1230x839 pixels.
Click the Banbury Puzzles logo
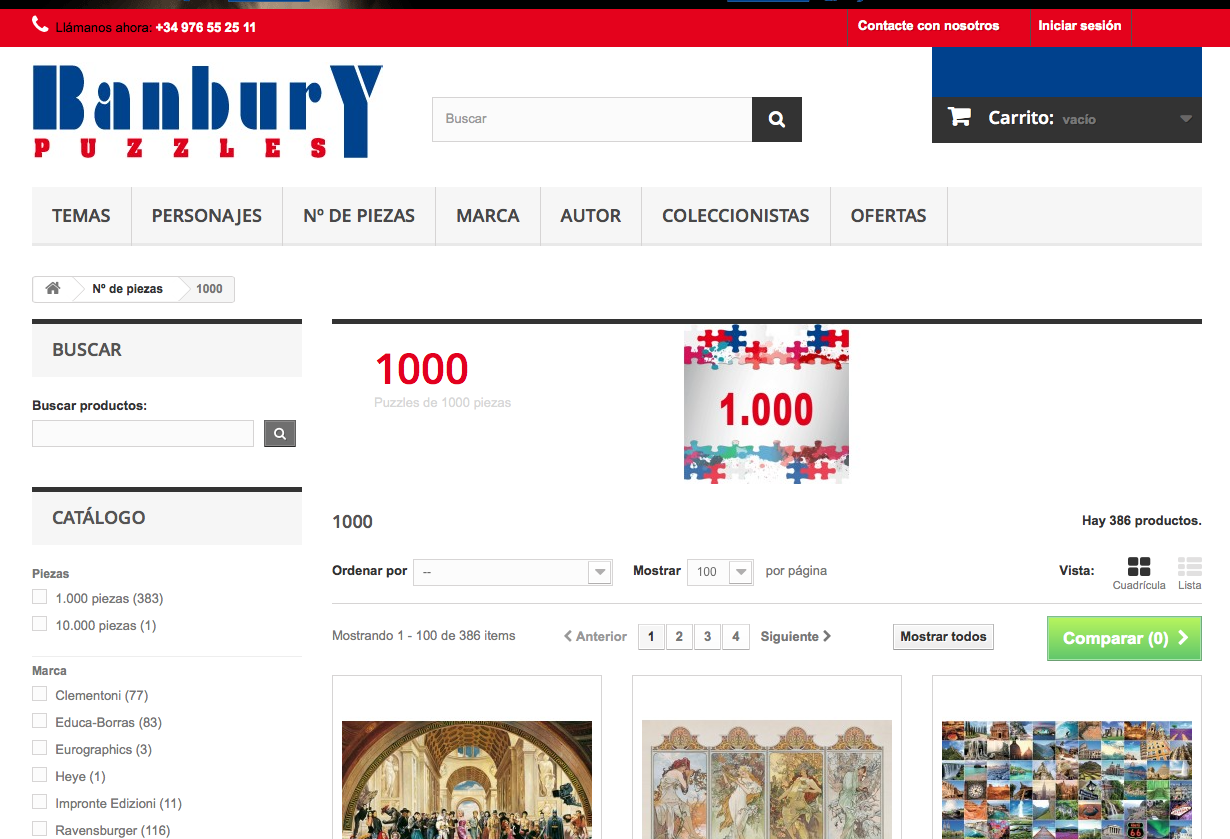click(208, 111)
